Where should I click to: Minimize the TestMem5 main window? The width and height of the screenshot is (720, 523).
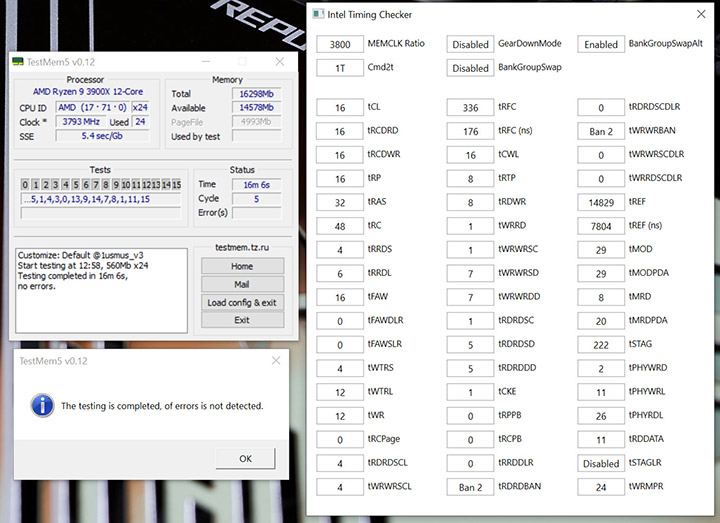coord(206,62)
